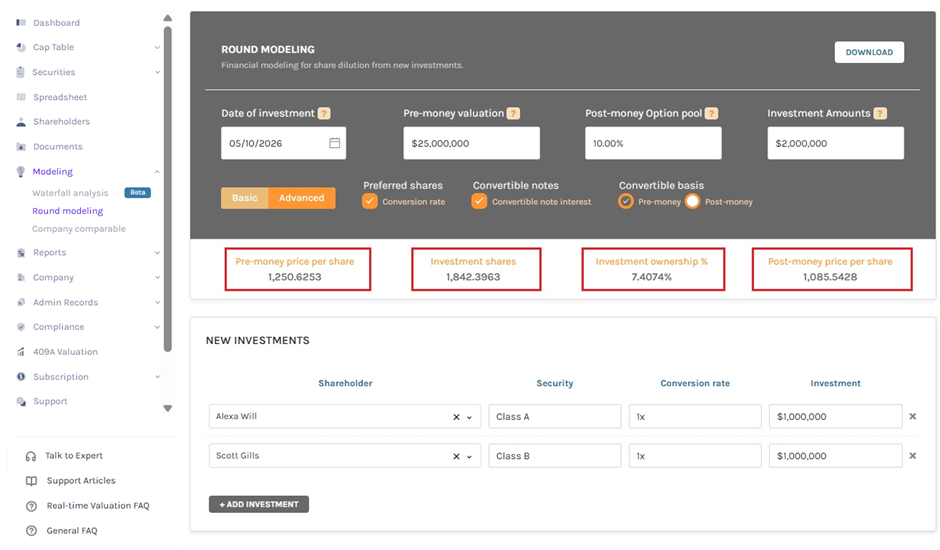Clear the Scott Gills shareholder selection
940x550 pixels.
[456, 456]
